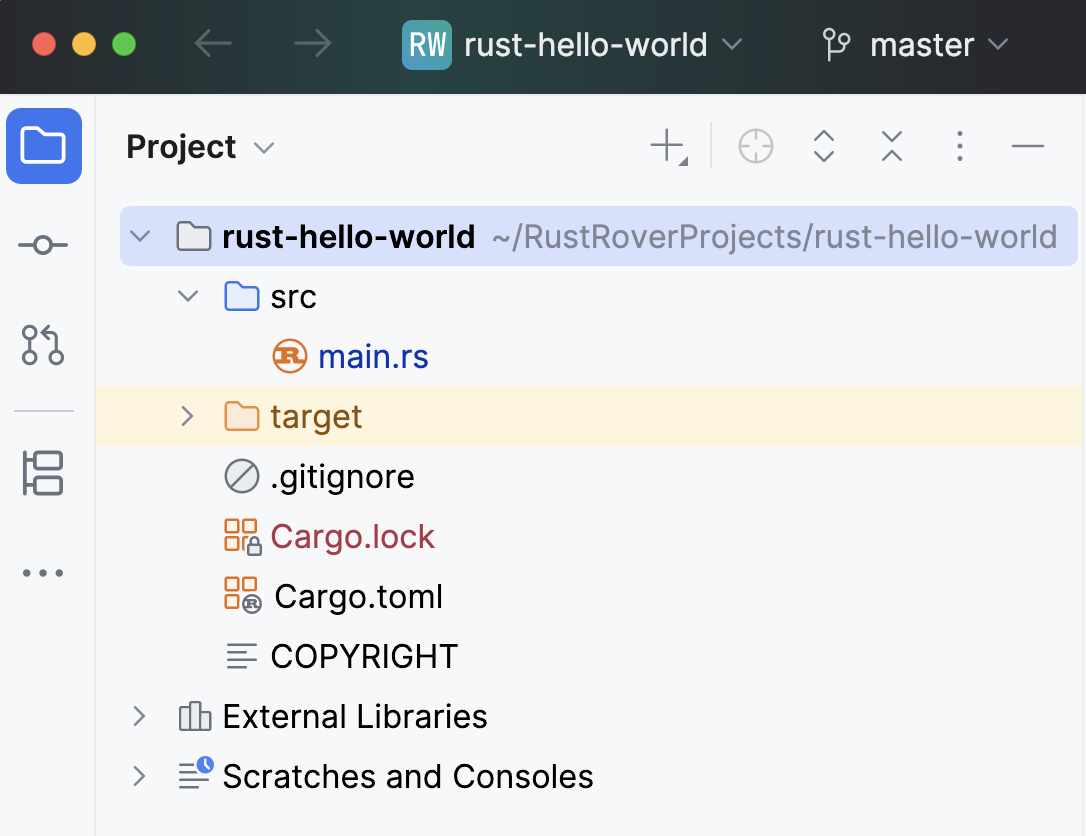
Task: Expand the External Libraries node
Action: (x=139, y=716)
